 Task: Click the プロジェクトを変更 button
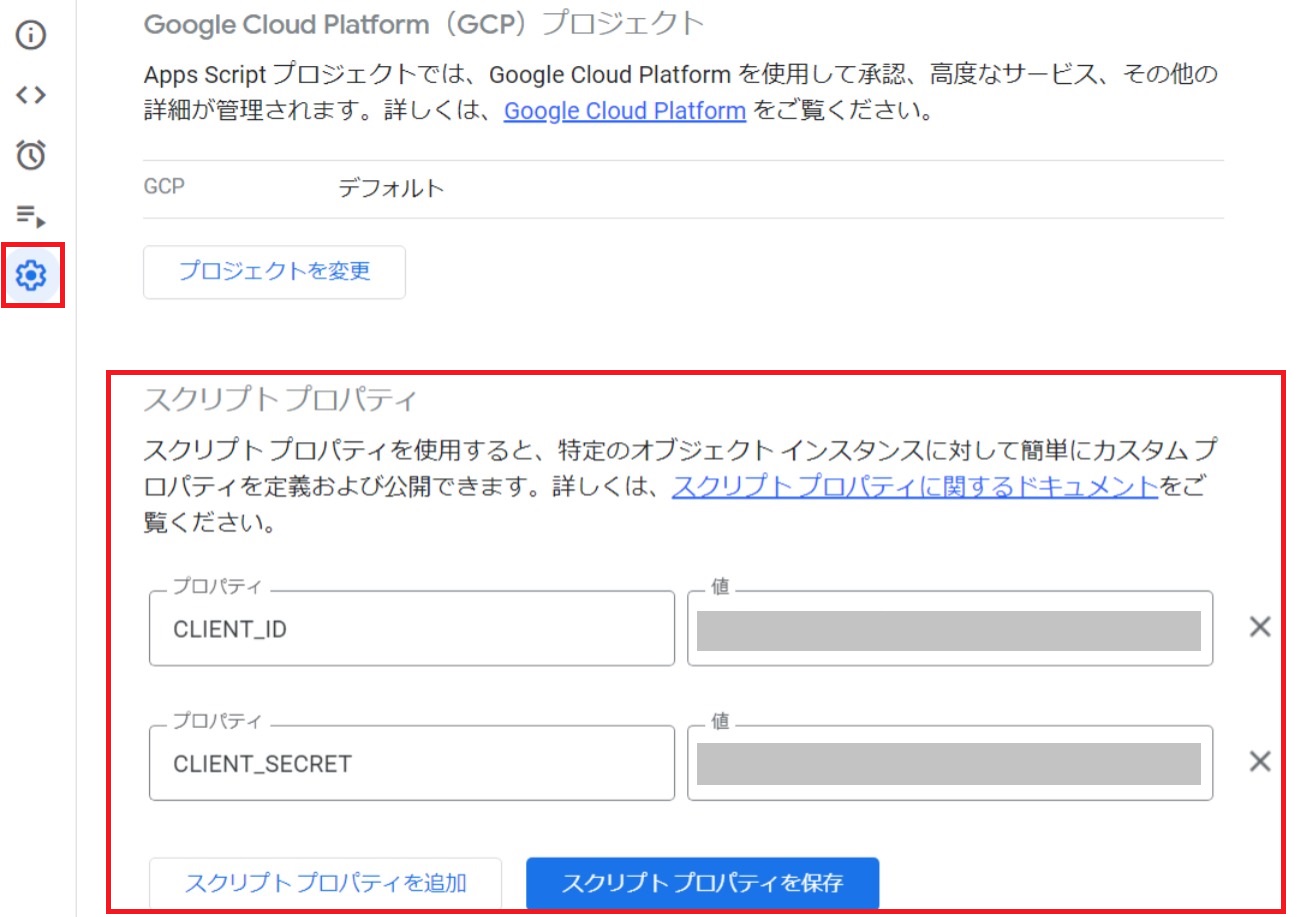[275, 272]
